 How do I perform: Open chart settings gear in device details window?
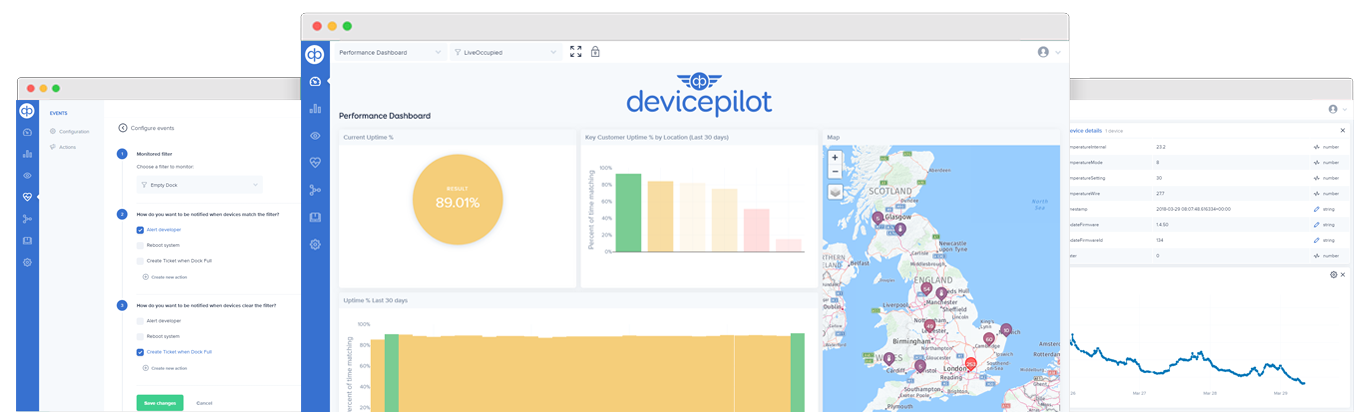[x=1333, y=274]
